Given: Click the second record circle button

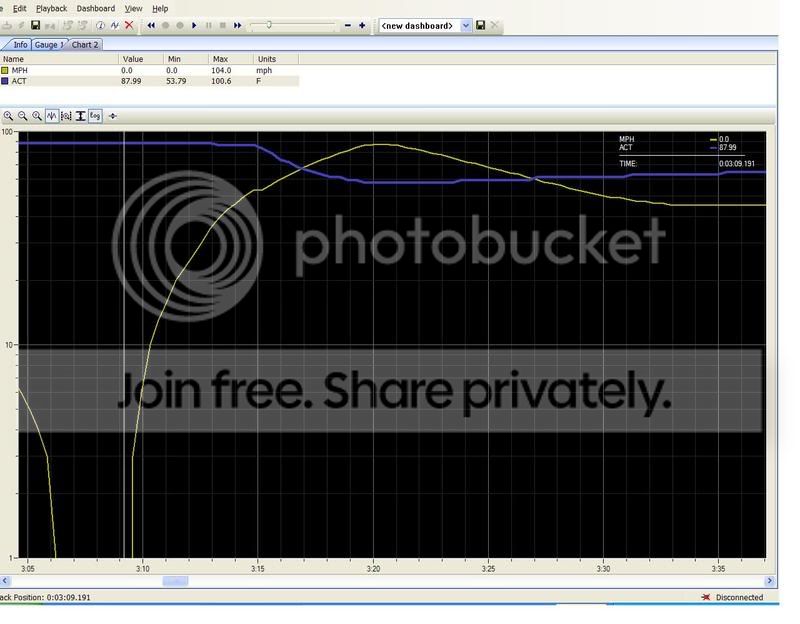Looking at the screenshot, I should [x=180, y=25].
